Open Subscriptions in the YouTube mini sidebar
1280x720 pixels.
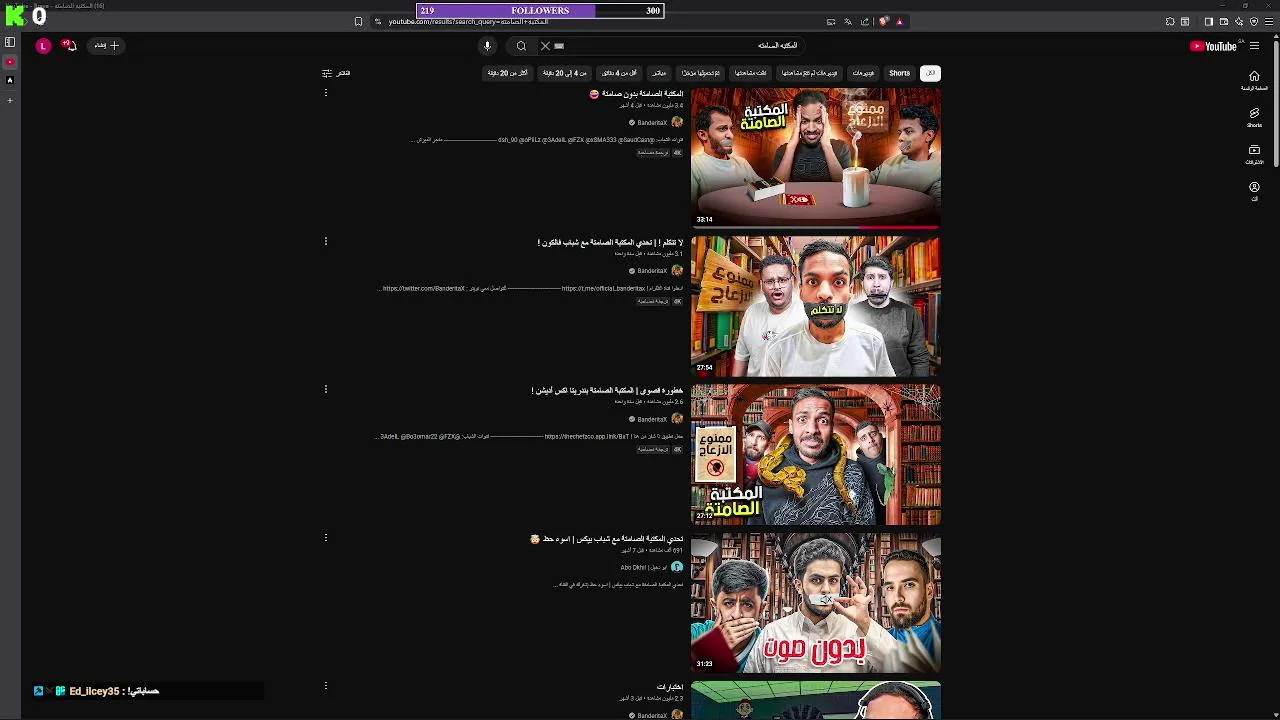coord(1254,155)
